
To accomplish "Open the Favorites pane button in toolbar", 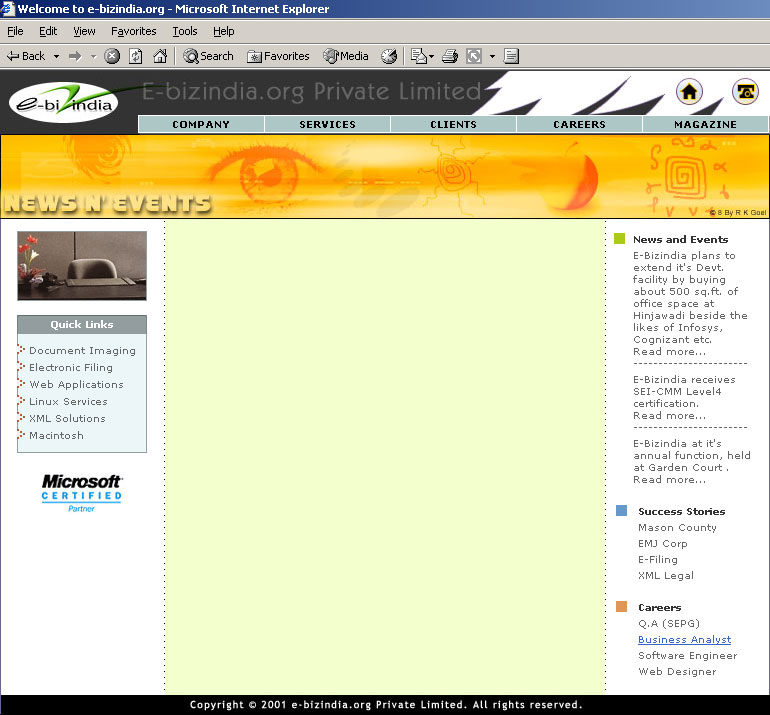I will coord(278,56).
